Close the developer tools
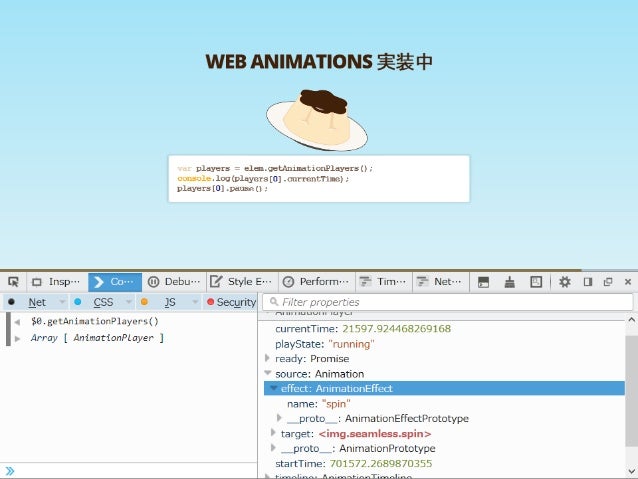The width and height of the screenshot is (638, 479). tap(628, 282)
